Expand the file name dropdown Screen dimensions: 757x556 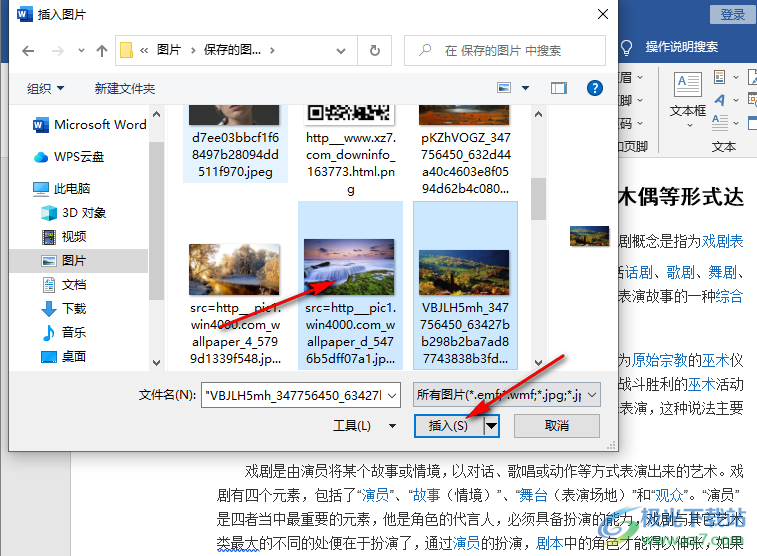(x=393, y=395)
